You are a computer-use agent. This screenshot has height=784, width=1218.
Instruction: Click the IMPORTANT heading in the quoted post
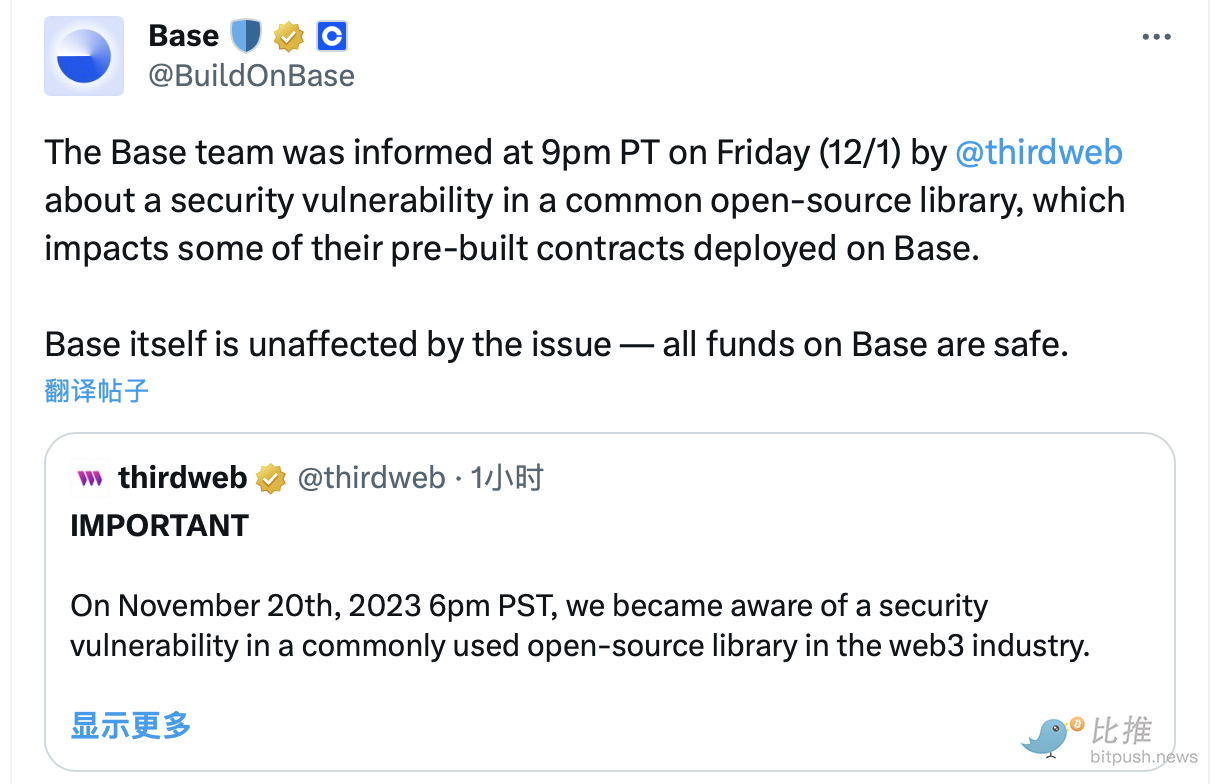159,526
